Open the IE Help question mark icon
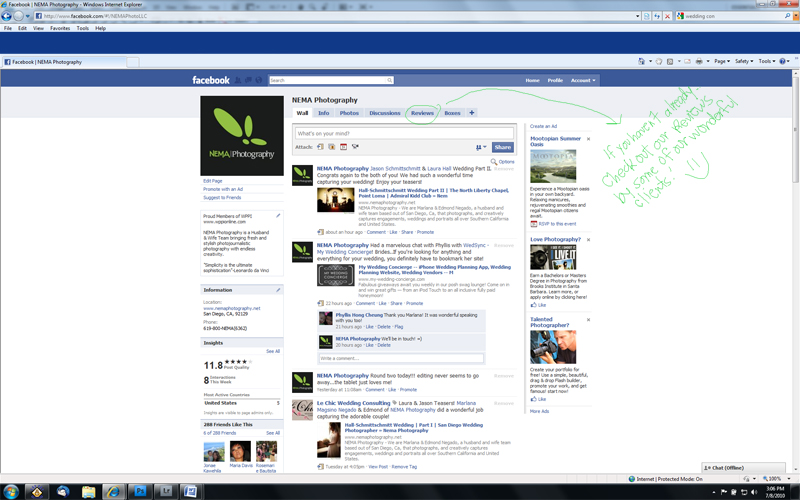 click(x=782, y=61)
